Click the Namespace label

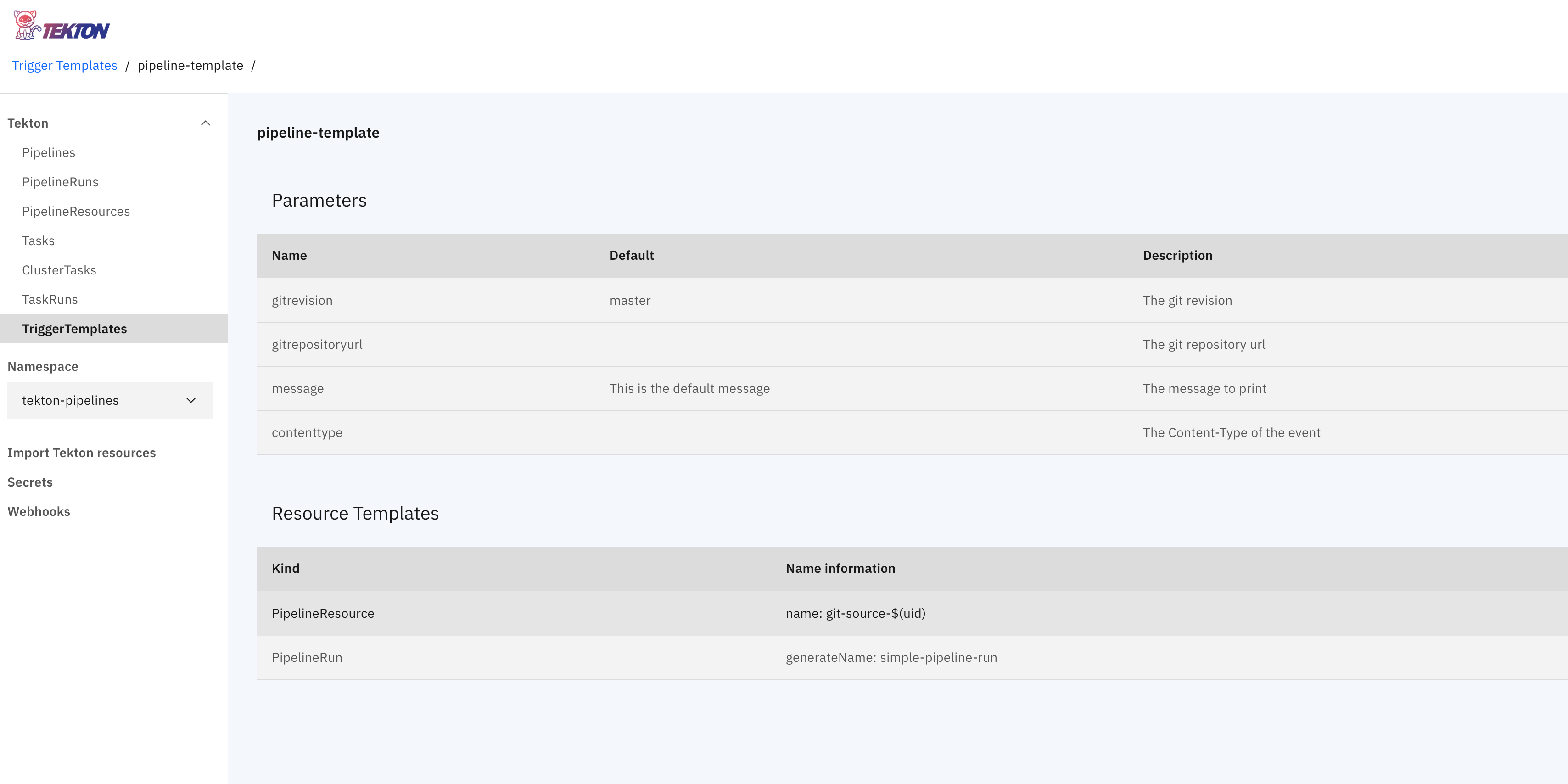[43, 366]
